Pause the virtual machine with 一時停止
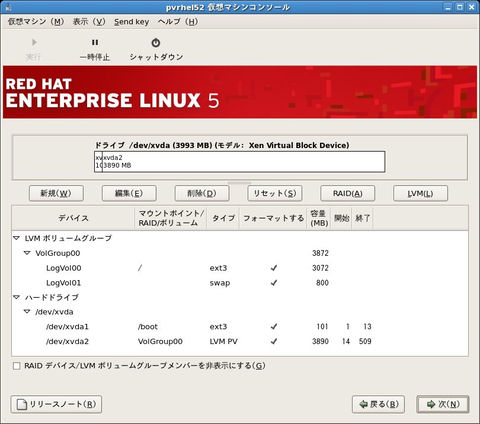480x424 pixels. point(95,49)
